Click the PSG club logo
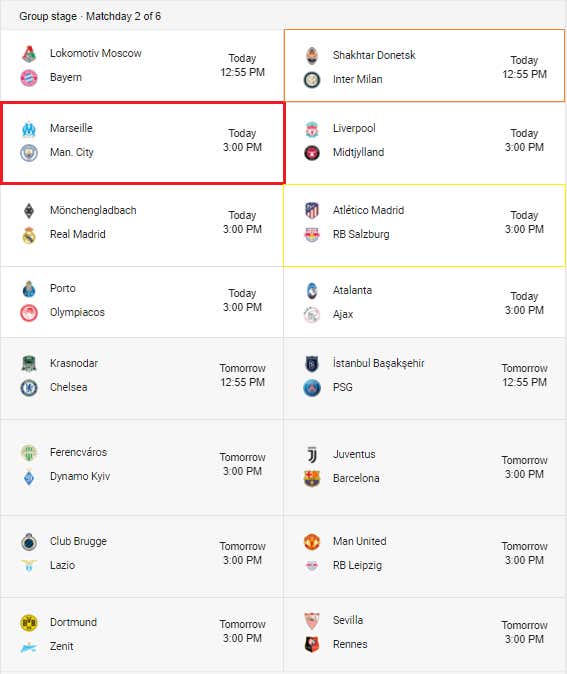This screenshot has width=567, height=674. point(312,387)
